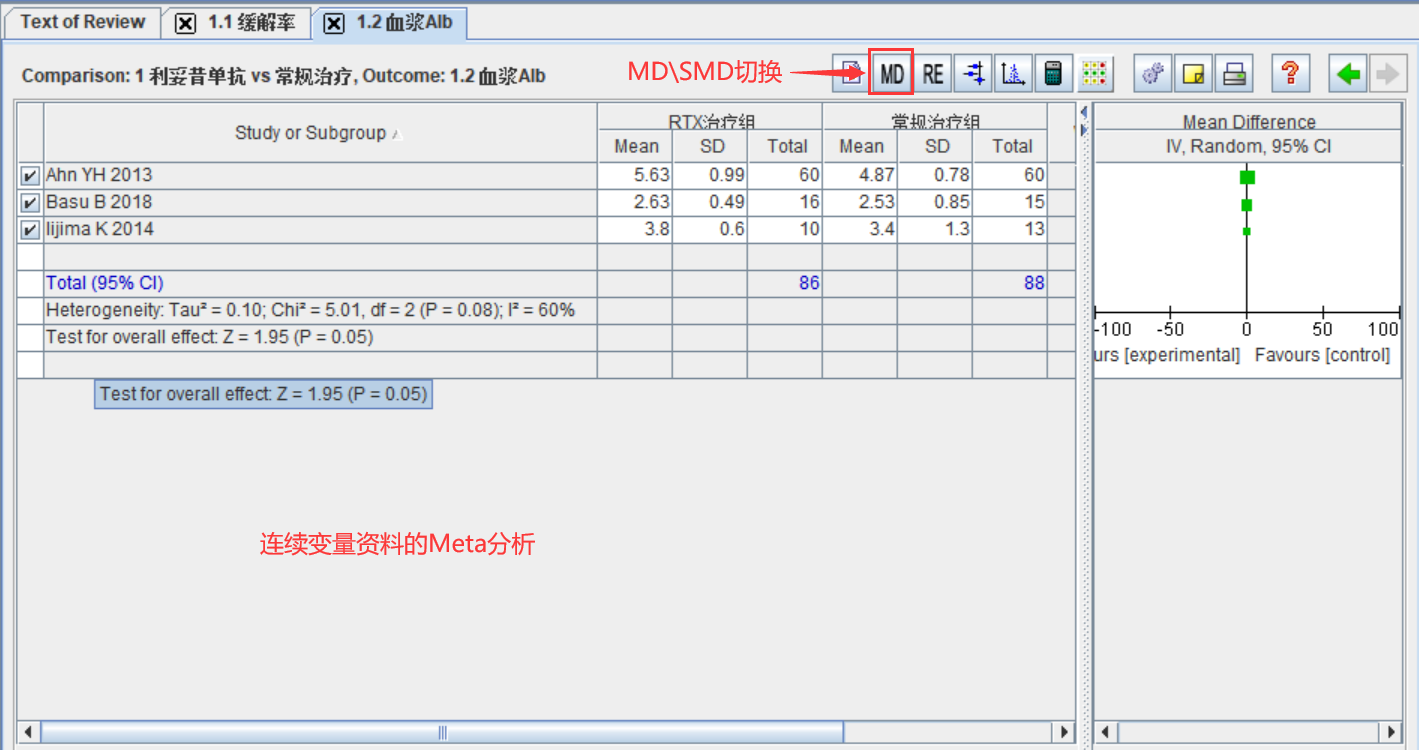Click the Total (95% CI) link
The height and width of the screenshot is (750, 1419).
point(104,282)
